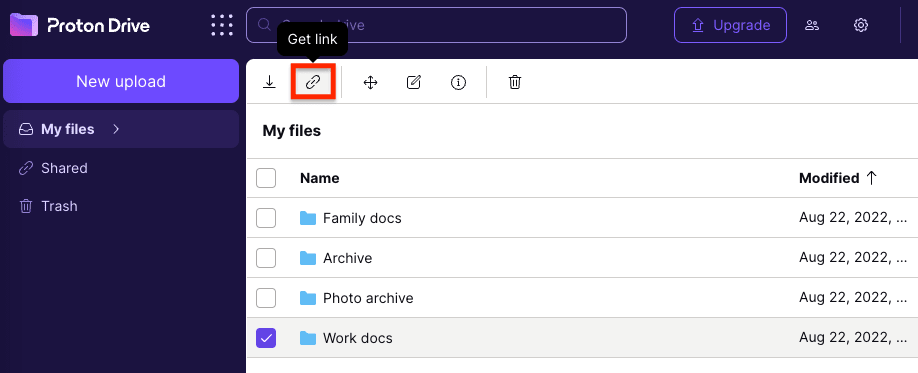
Task: Check the Photo archive row checkbox
Action: (x=266, y=298)
